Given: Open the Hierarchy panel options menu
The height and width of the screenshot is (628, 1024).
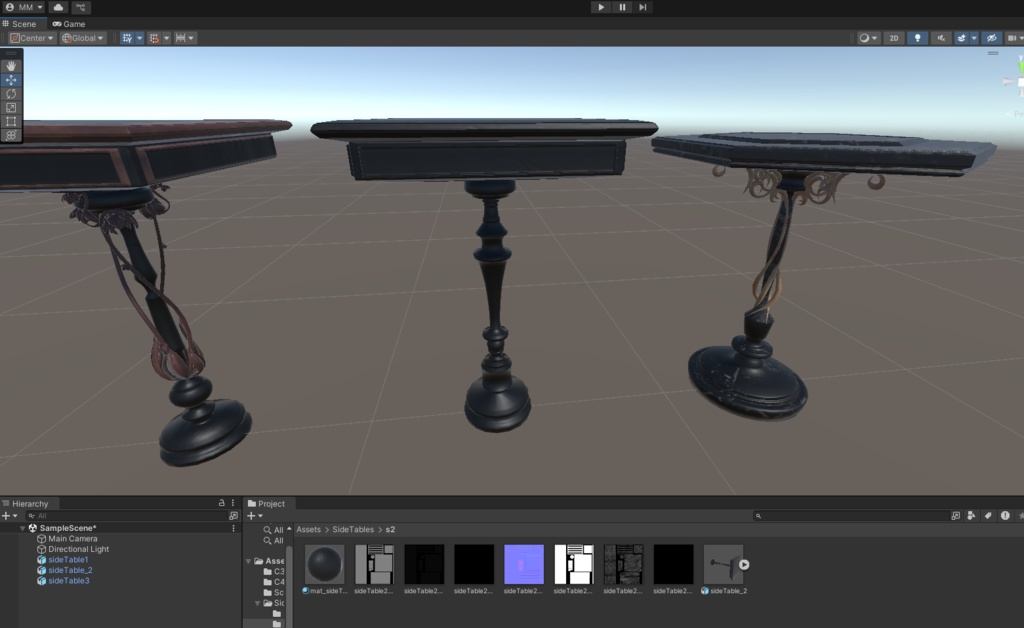Looking at the screenshot, I should (233, 503).
